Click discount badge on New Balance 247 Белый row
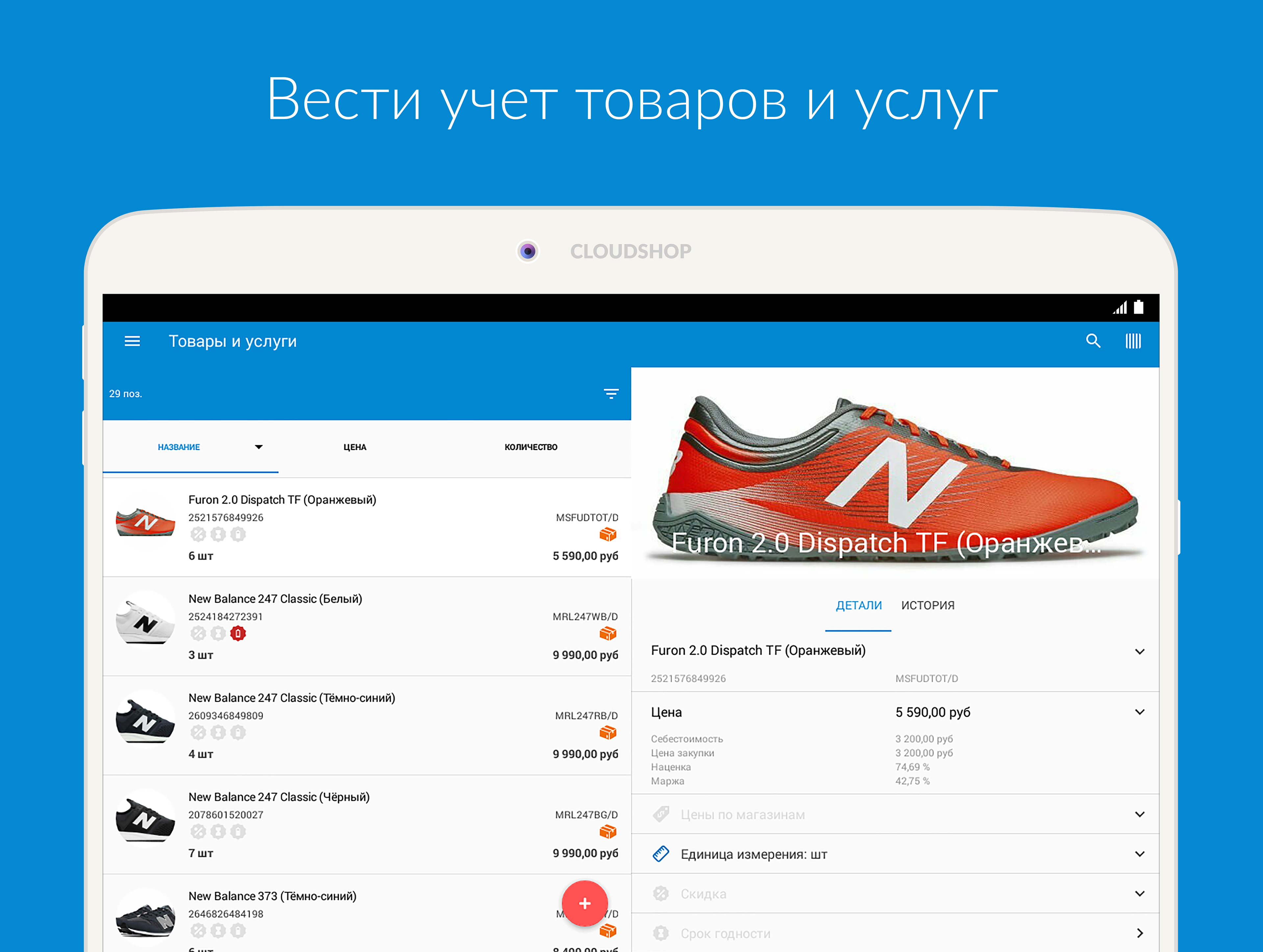The width and height of the screenshot is (1263, 952). pos(198,634)
